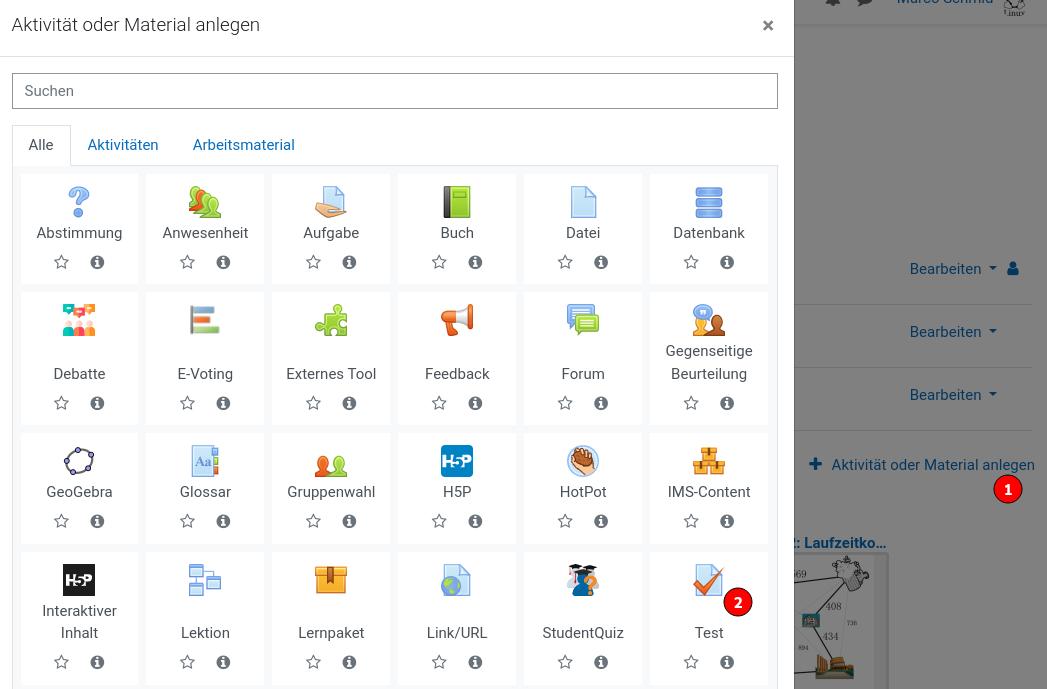Mark Glossar as favorite with star
This screenshot has width=1047, height=689.
point(187,521)
